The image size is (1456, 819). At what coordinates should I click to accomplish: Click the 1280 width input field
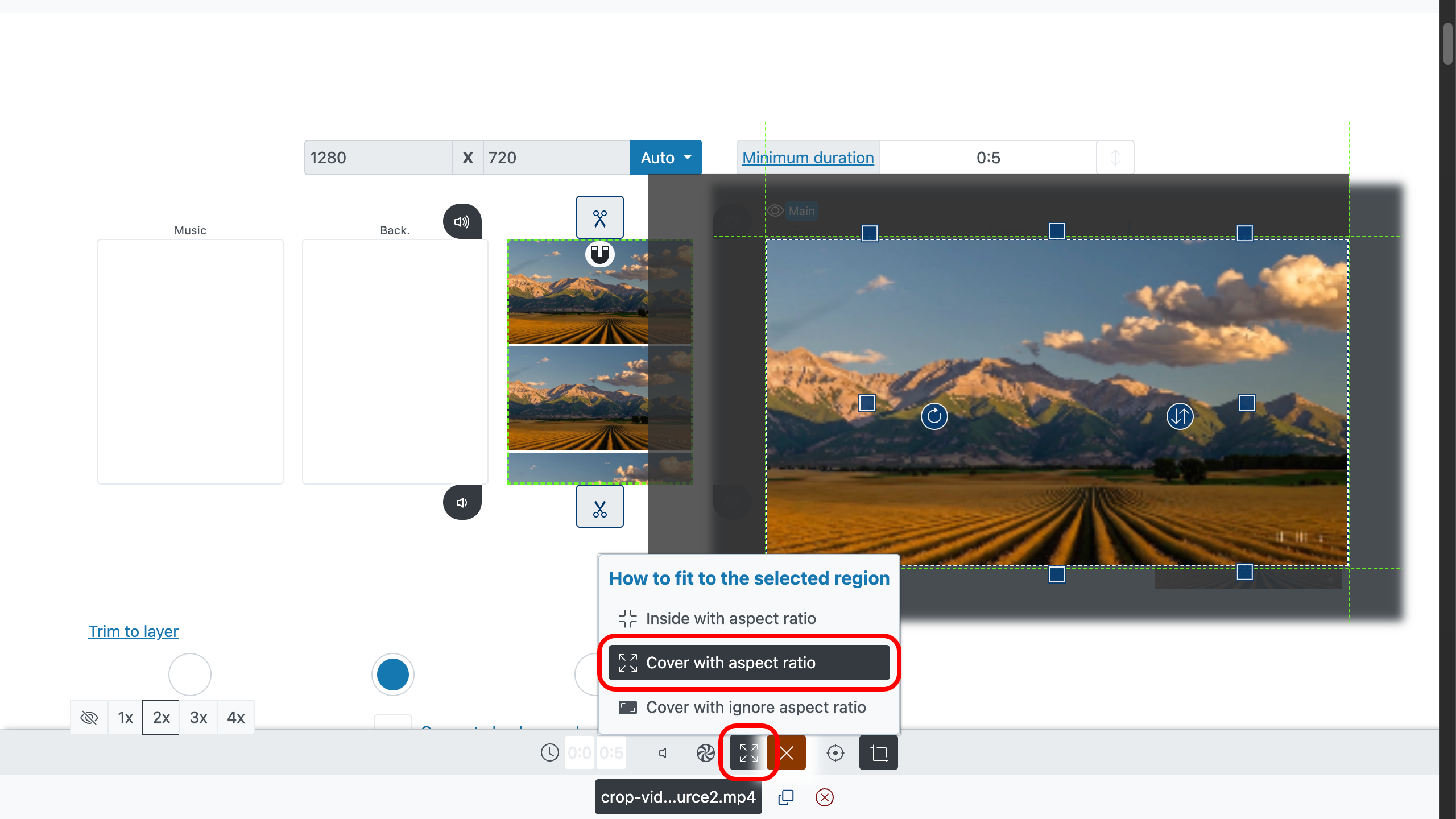[x=378, y=158]
